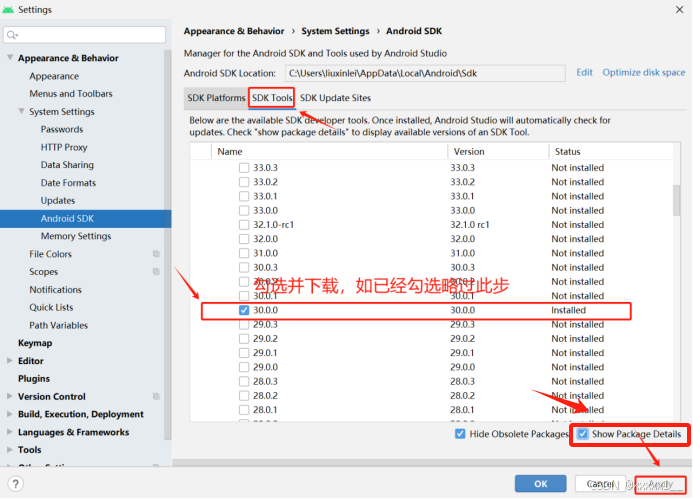Open the Quick Lists settings page

point(51,307)
